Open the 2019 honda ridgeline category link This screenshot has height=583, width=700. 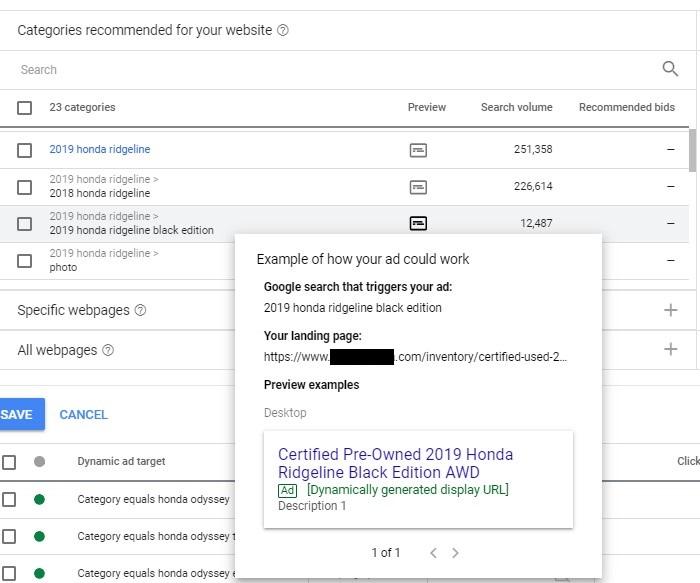[100, 149]
